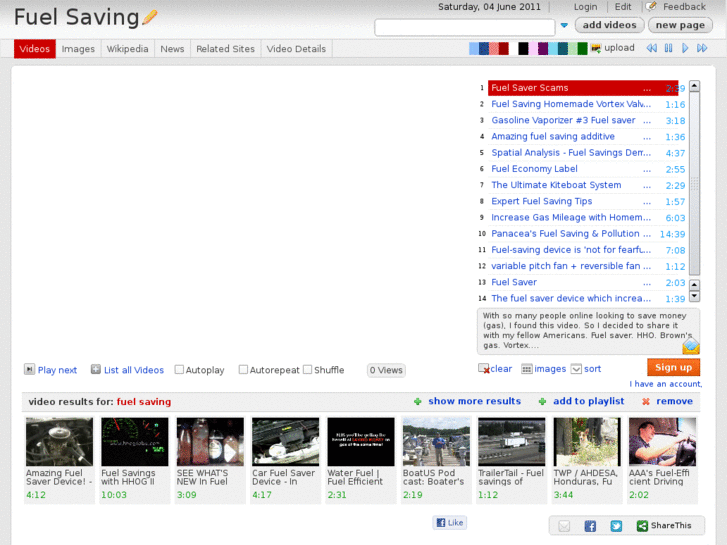The width and height of the screenshot is (727, 545).
Task: Open AAA's Fuel-Efficient Driving thumbnail
Action: click(662, 442)
